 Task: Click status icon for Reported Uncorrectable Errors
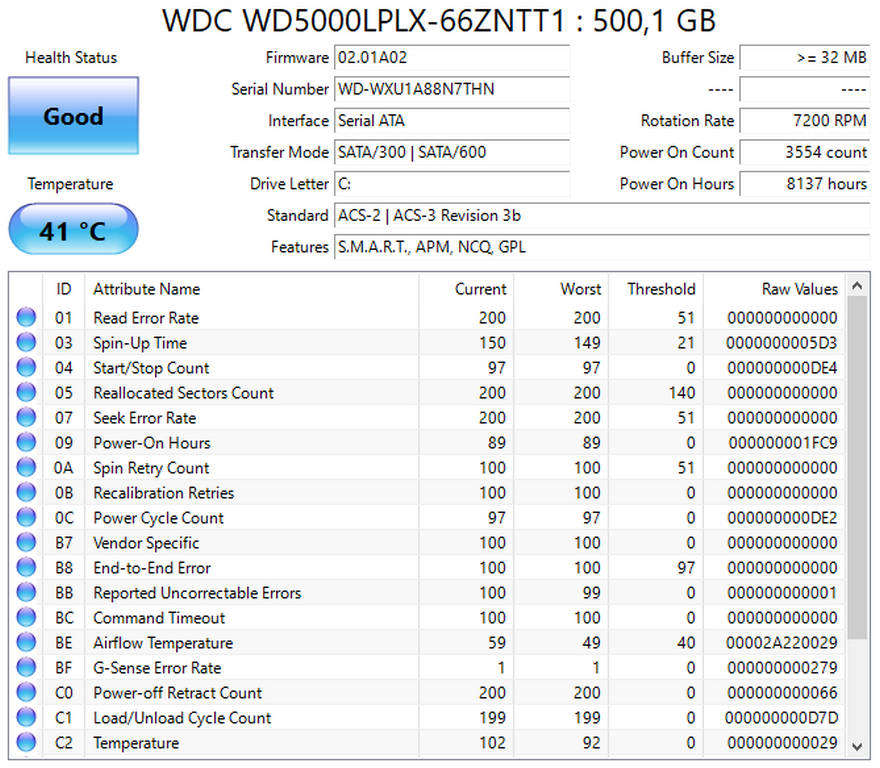26,593
